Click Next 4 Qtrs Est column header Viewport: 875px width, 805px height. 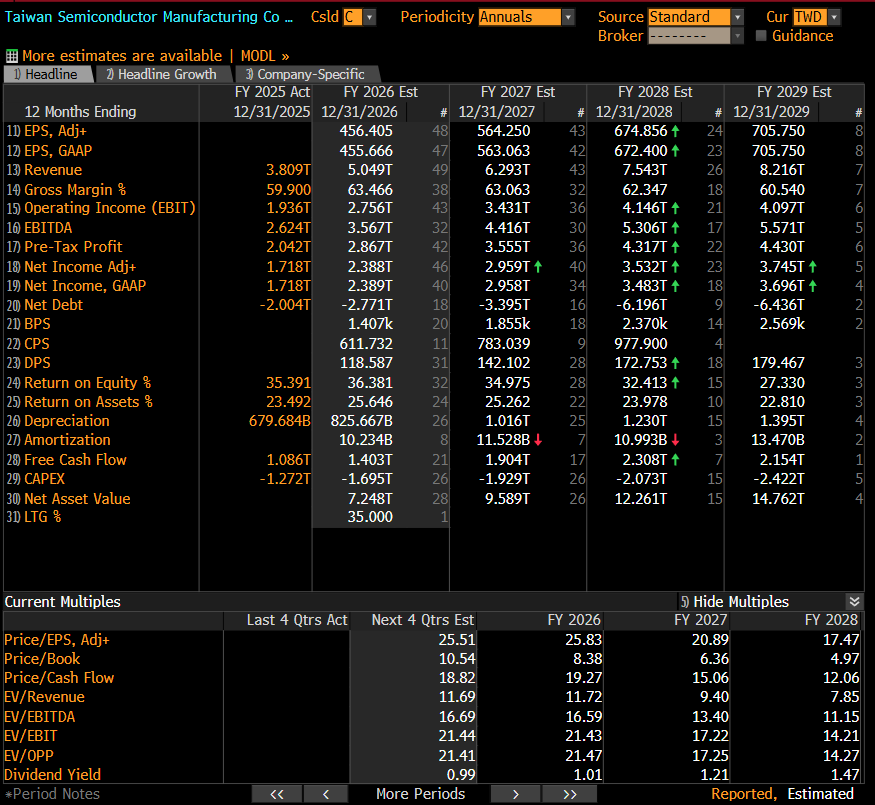click(x=423, y=620)
